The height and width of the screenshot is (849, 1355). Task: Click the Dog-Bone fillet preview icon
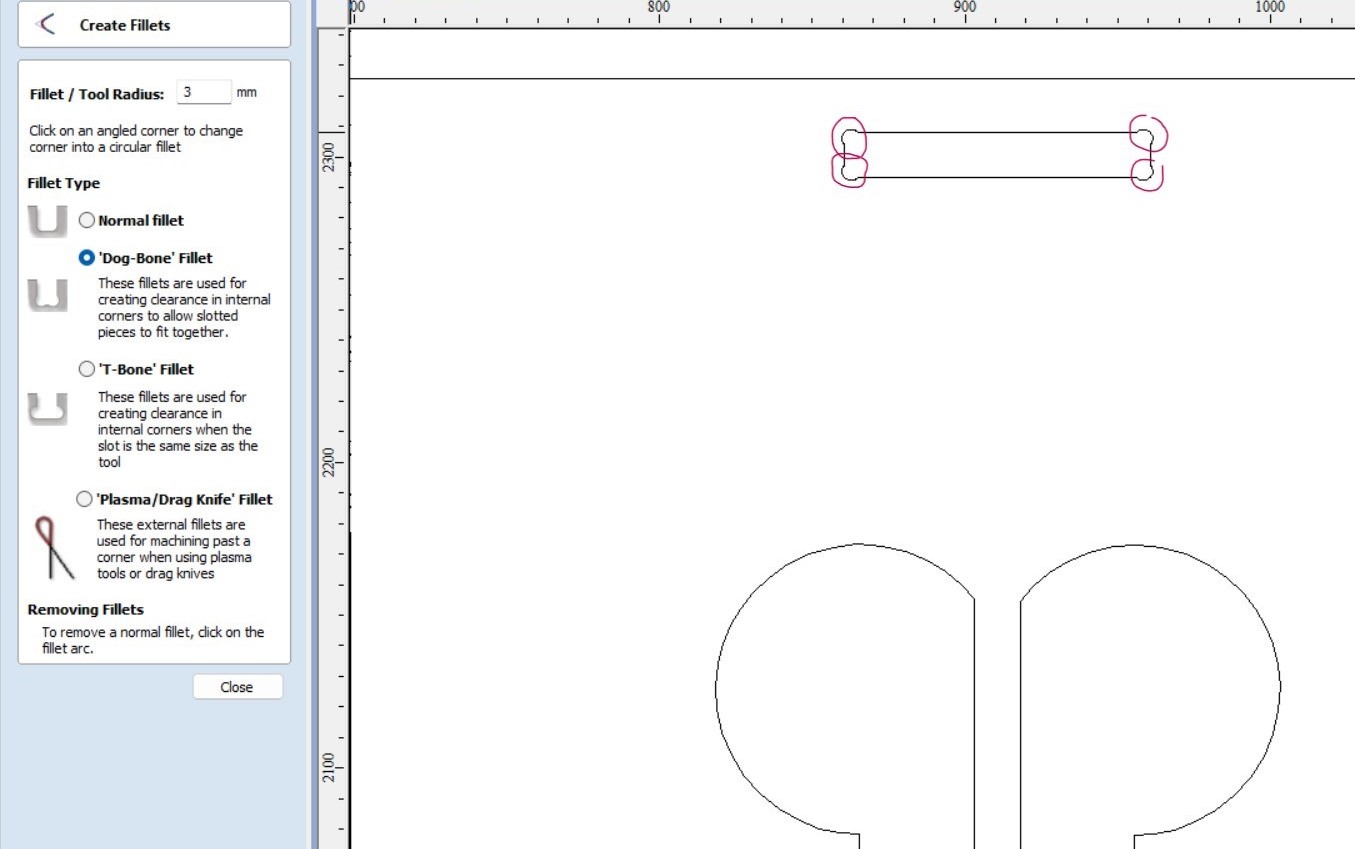48,295
